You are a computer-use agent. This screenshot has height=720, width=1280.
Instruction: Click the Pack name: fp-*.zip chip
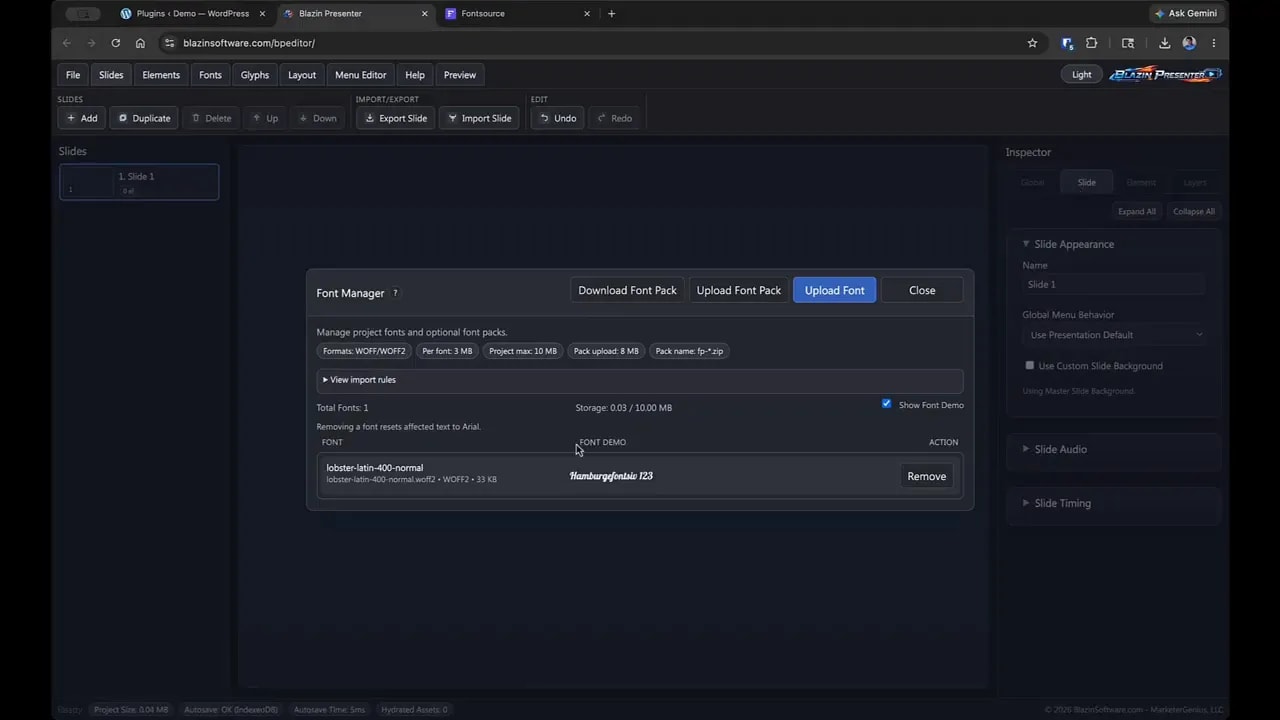pyautogui.click(x=690, y=351)
